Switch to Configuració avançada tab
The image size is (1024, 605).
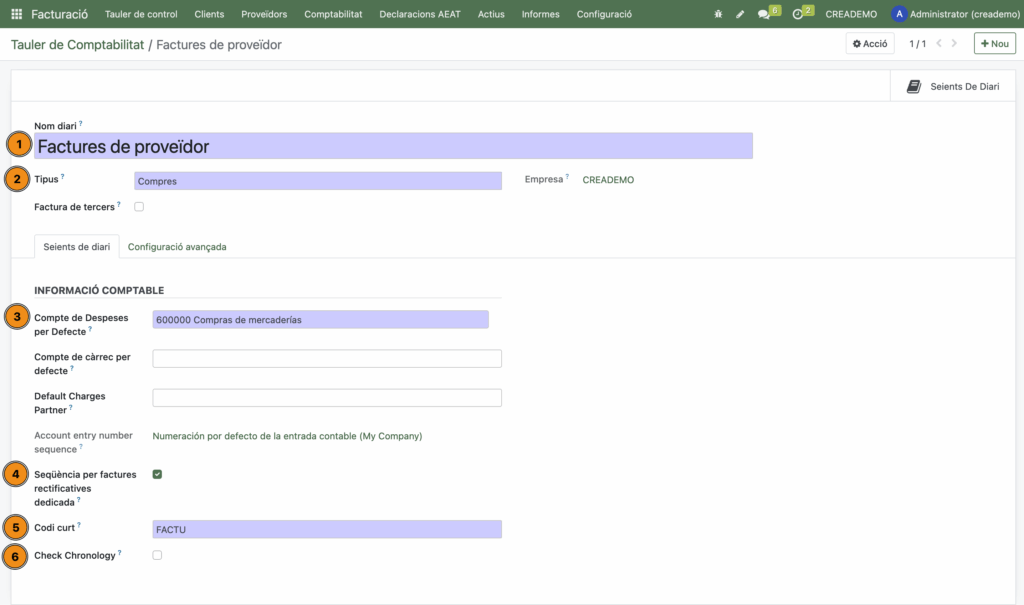[177, 247]
